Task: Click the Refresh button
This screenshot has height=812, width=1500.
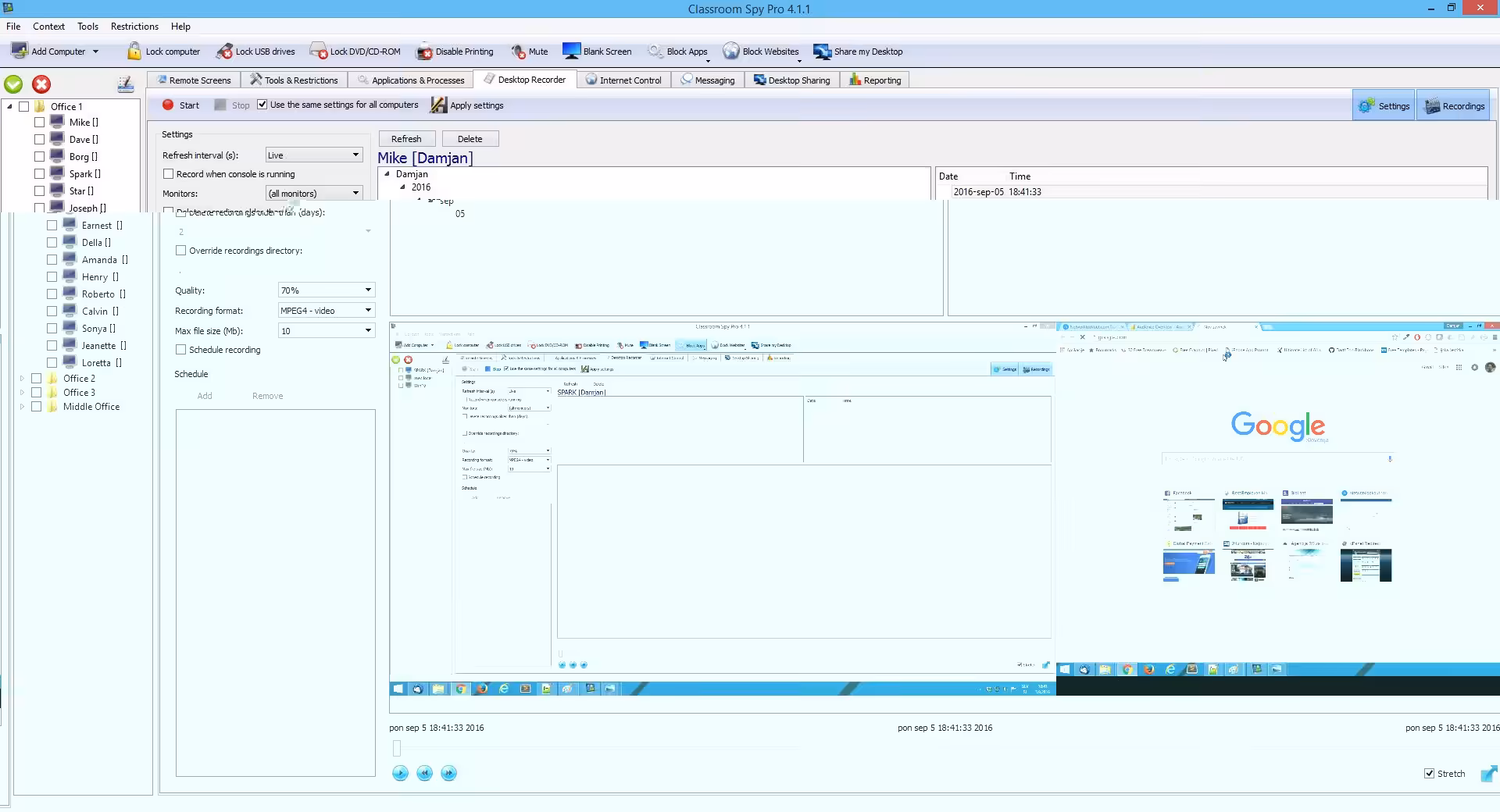Action: point(406,139)
